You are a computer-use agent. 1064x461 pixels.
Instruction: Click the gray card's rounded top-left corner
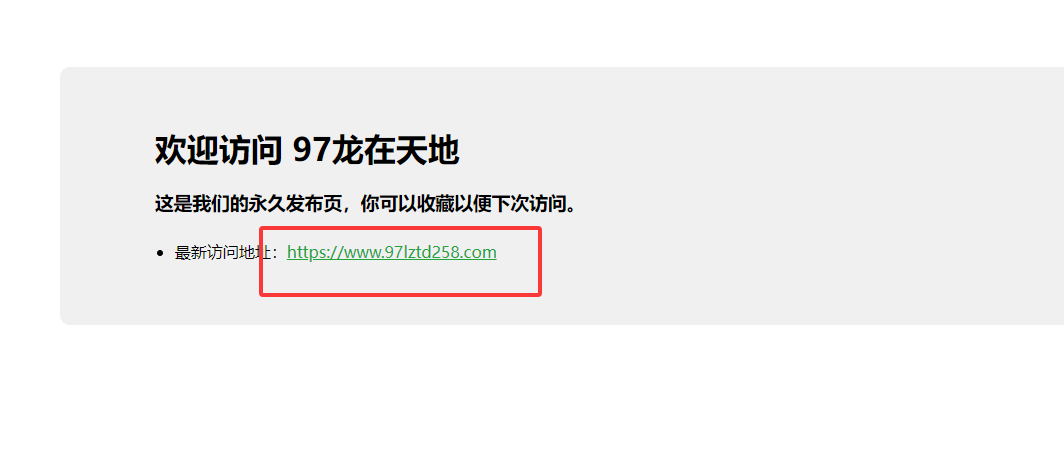tap(65, 72)
